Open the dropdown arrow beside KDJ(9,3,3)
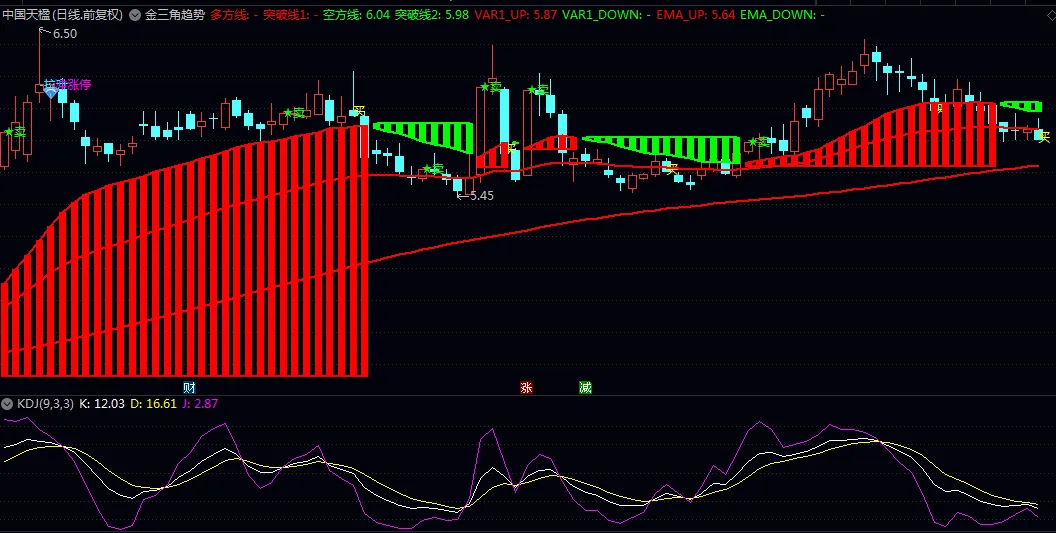The image size is (1056, 533). coord(7,404)
